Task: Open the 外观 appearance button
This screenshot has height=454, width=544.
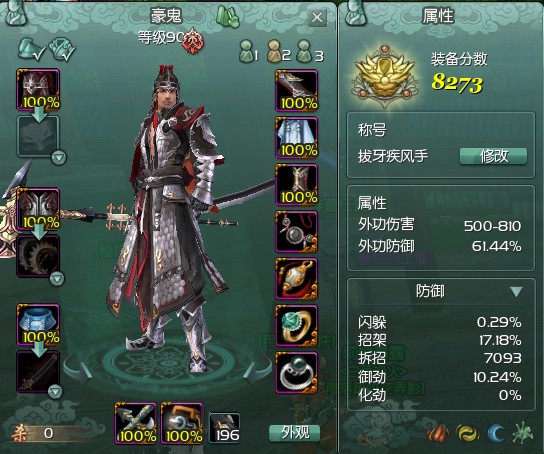Action: 295,432
